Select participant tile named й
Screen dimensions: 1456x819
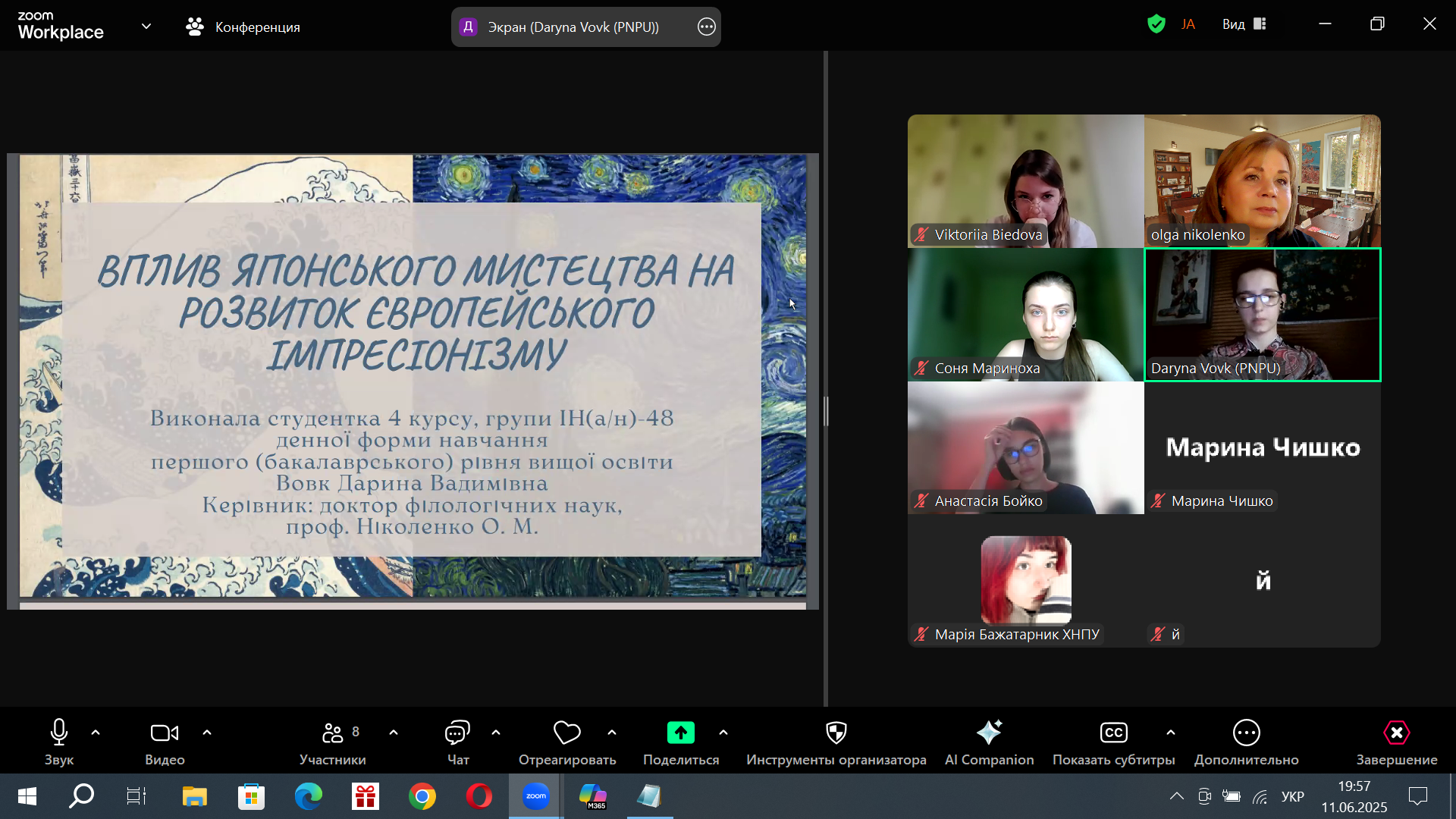pyautogui.click(x=1262, y=581)
